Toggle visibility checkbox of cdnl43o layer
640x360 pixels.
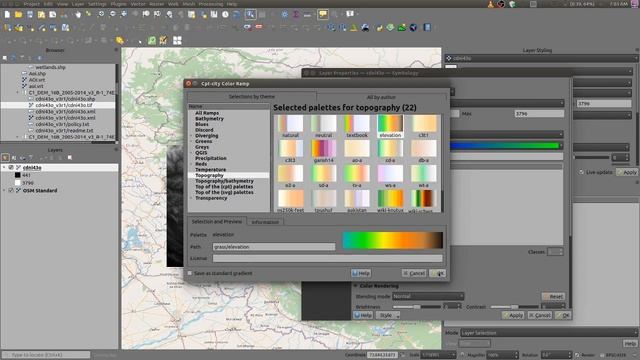coord(11,168)
